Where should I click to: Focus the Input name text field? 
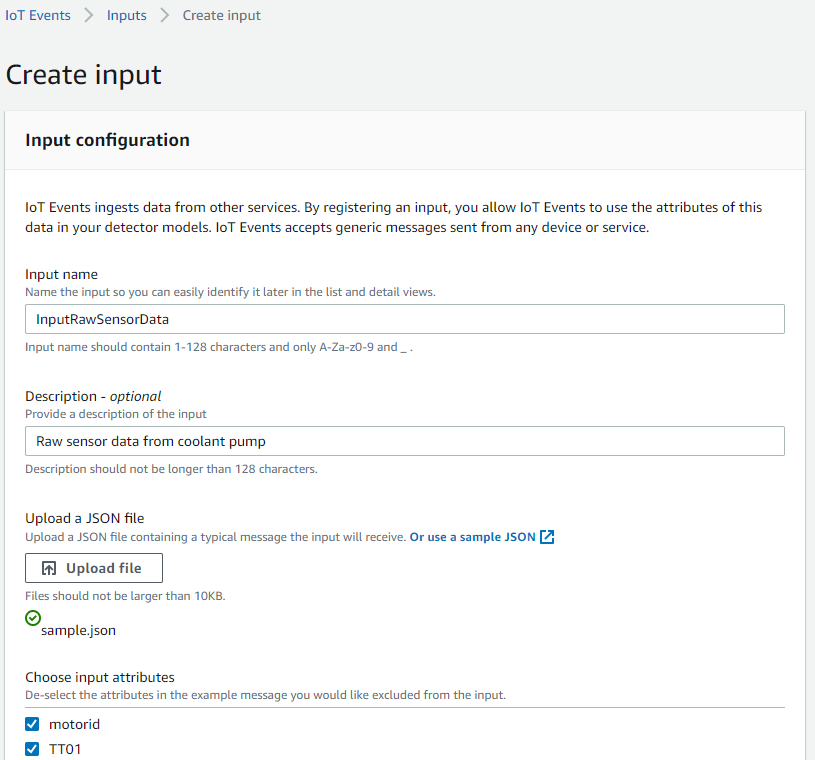coord(404,319)
